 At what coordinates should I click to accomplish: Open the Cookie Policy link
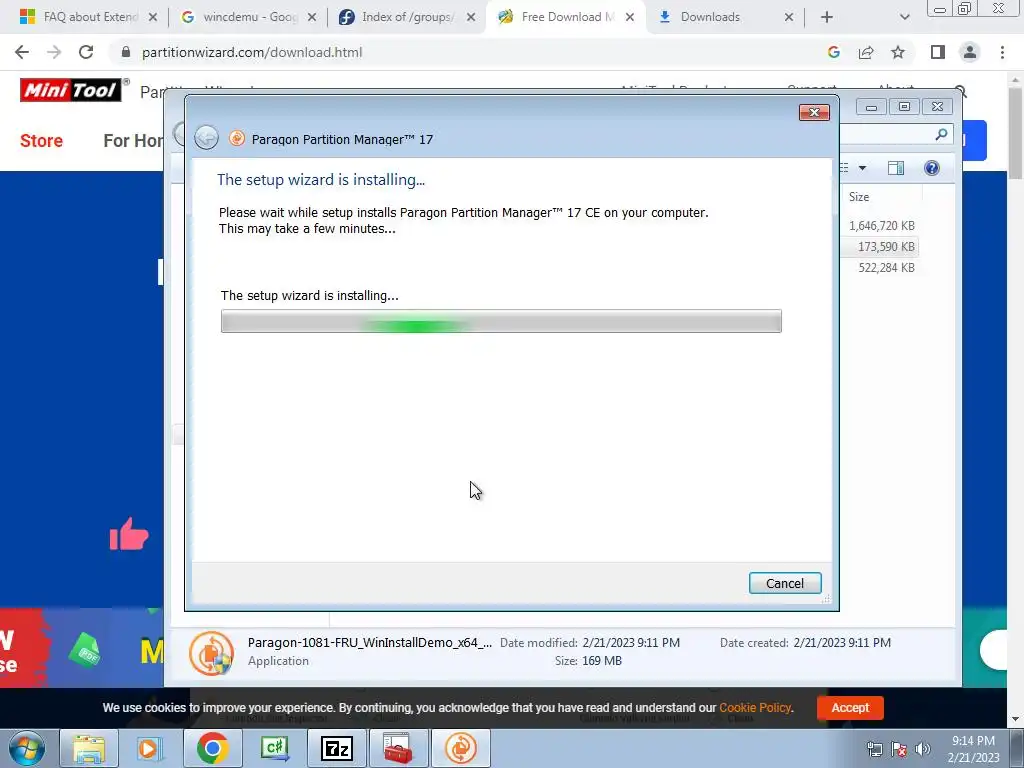755,707
